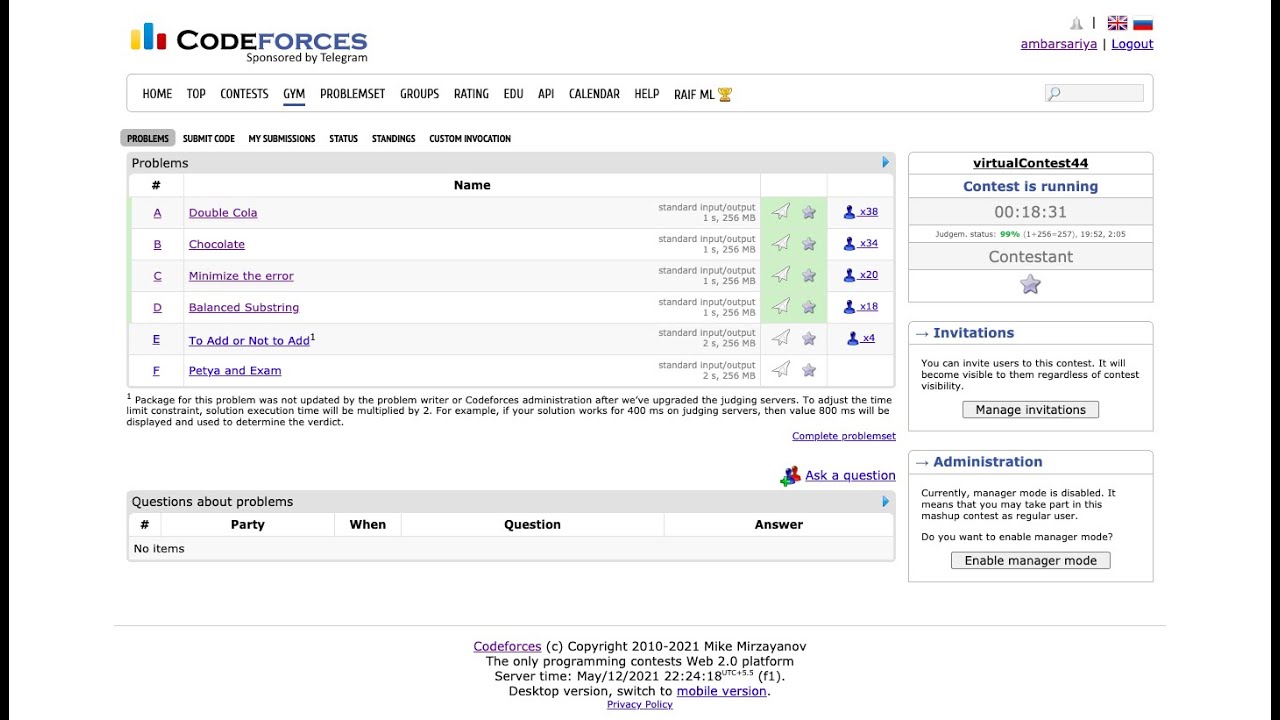Image resolution: width=1280 pixels, height=720 pixels.
Task: Click the Ask a question link
Action: click(x=850, y=475)
